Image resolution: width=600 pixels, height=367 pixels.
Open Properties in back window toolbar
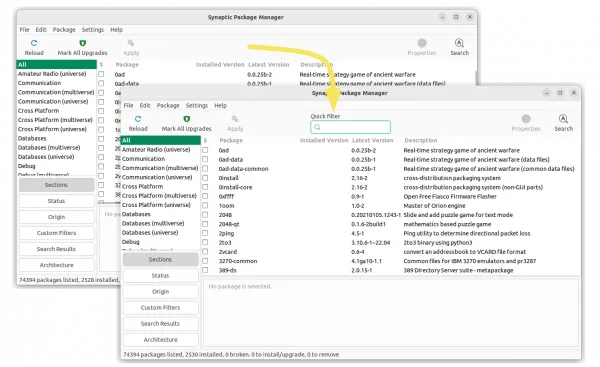coord(422,48)
